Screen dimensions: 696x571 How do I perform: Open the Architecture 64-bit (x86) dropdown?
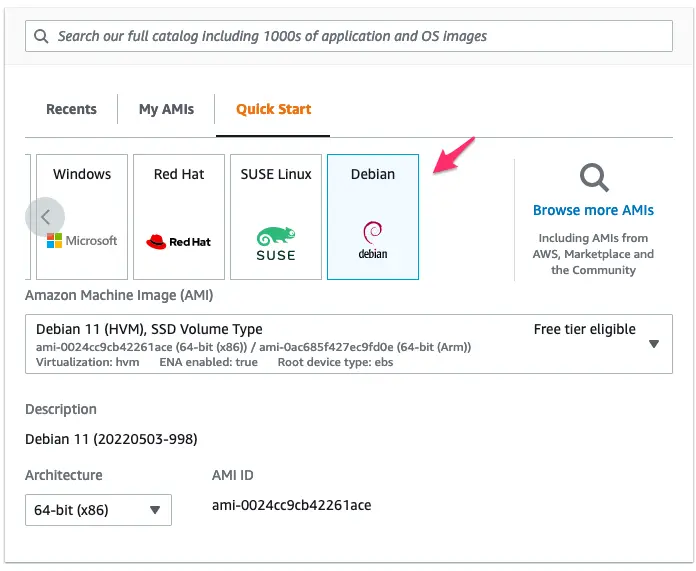coord(98,510)
